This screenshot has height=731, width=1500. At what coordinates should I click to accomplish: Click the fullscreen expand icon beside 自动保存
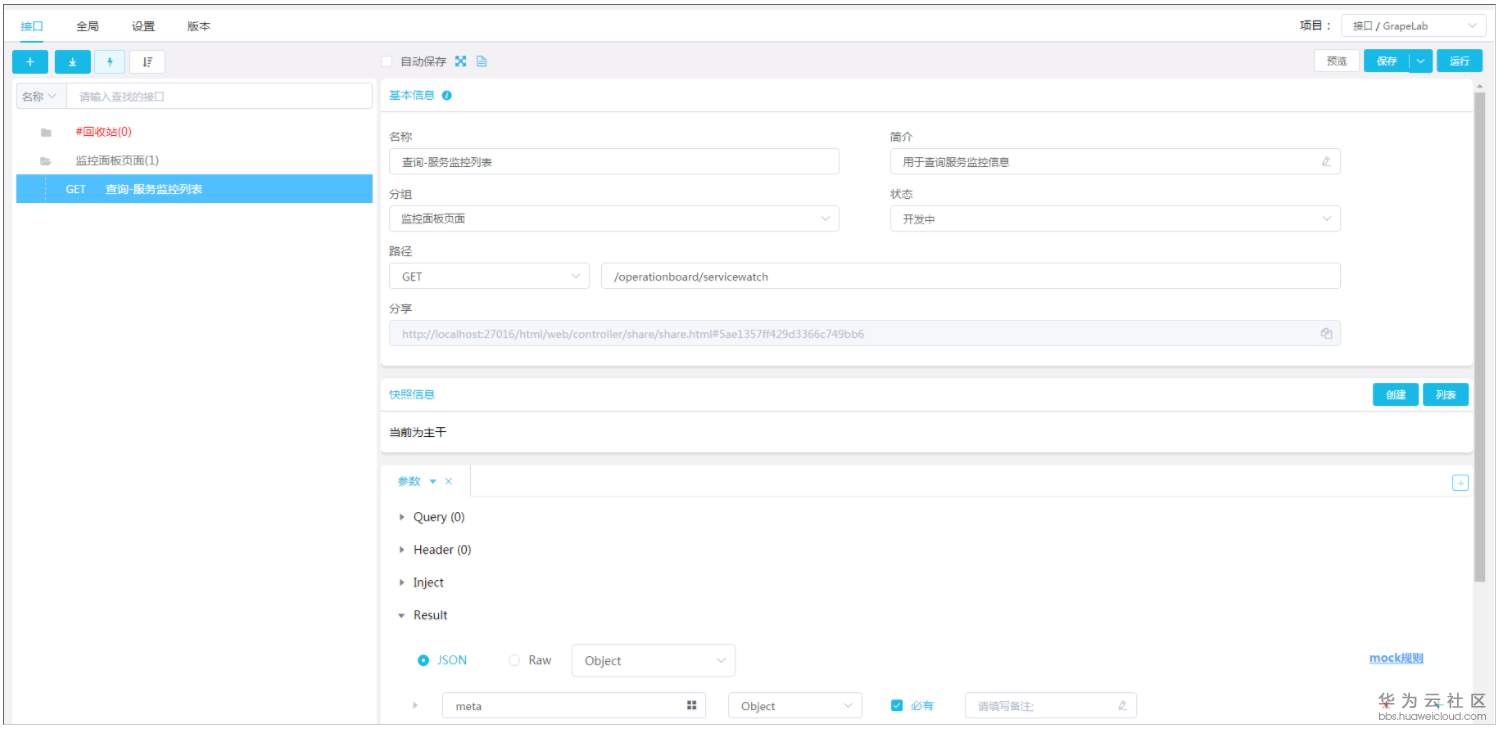tap(461, 61)
